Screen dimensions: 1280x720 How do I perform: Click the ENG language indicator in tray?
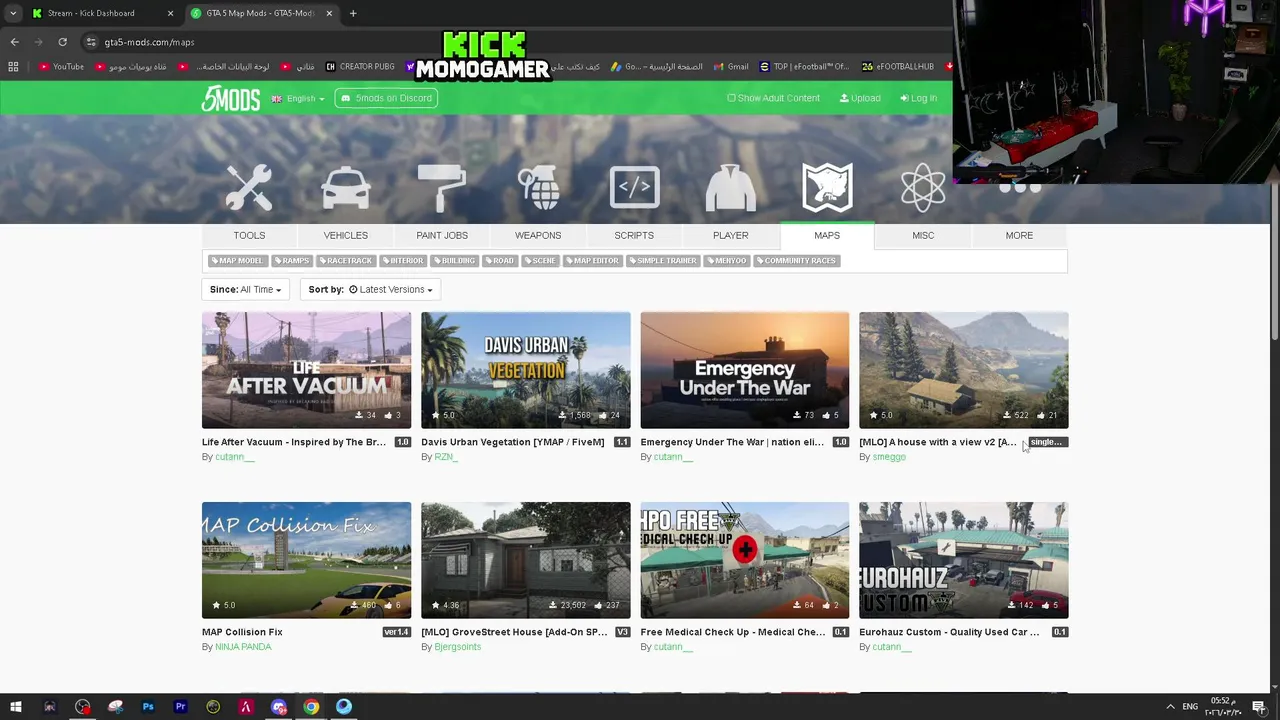point(1190,707)
